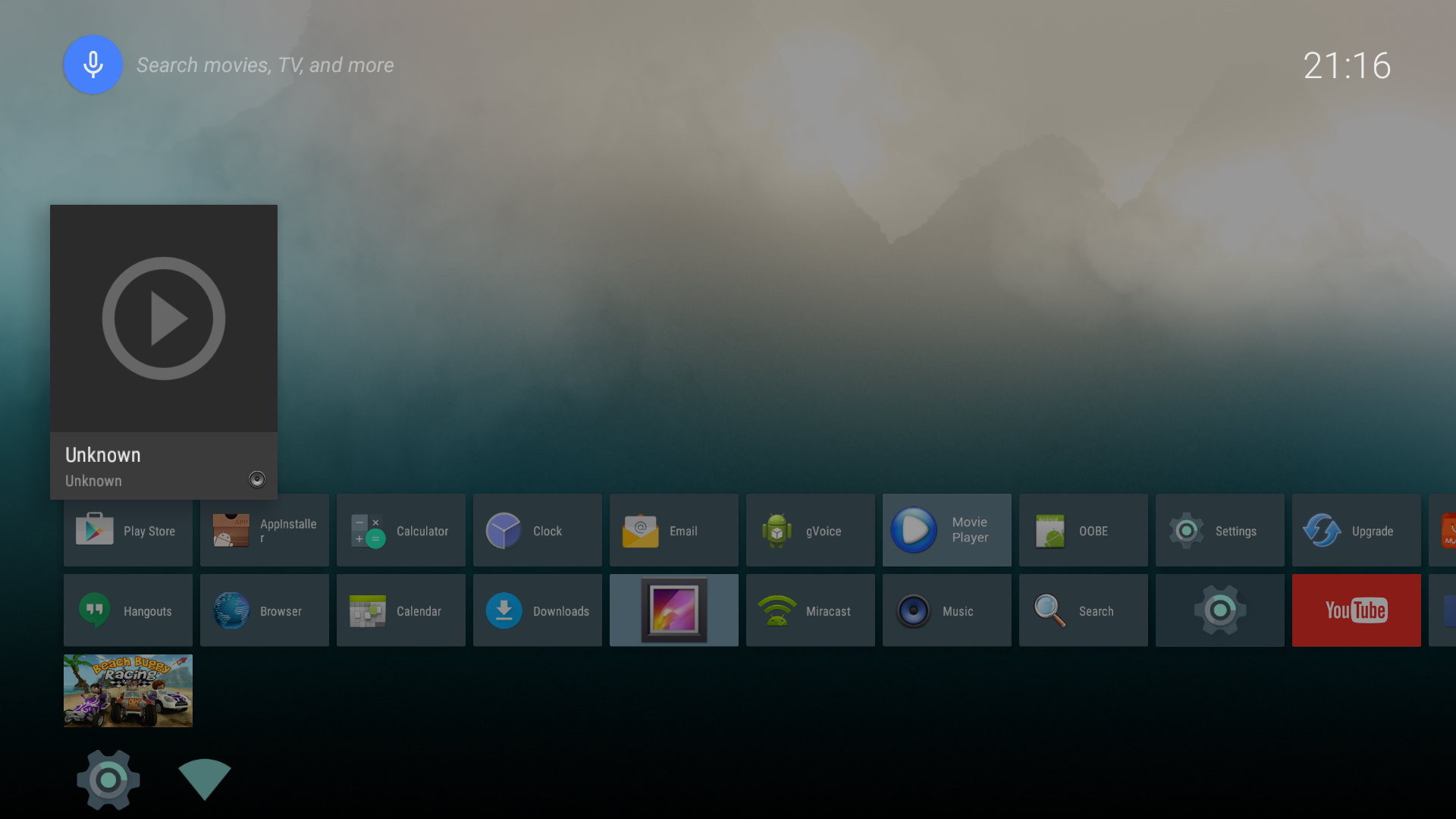Tap the blue voice search microphone
The width and height of the screenshot is (1456, 819).
(x=93, y=64)
